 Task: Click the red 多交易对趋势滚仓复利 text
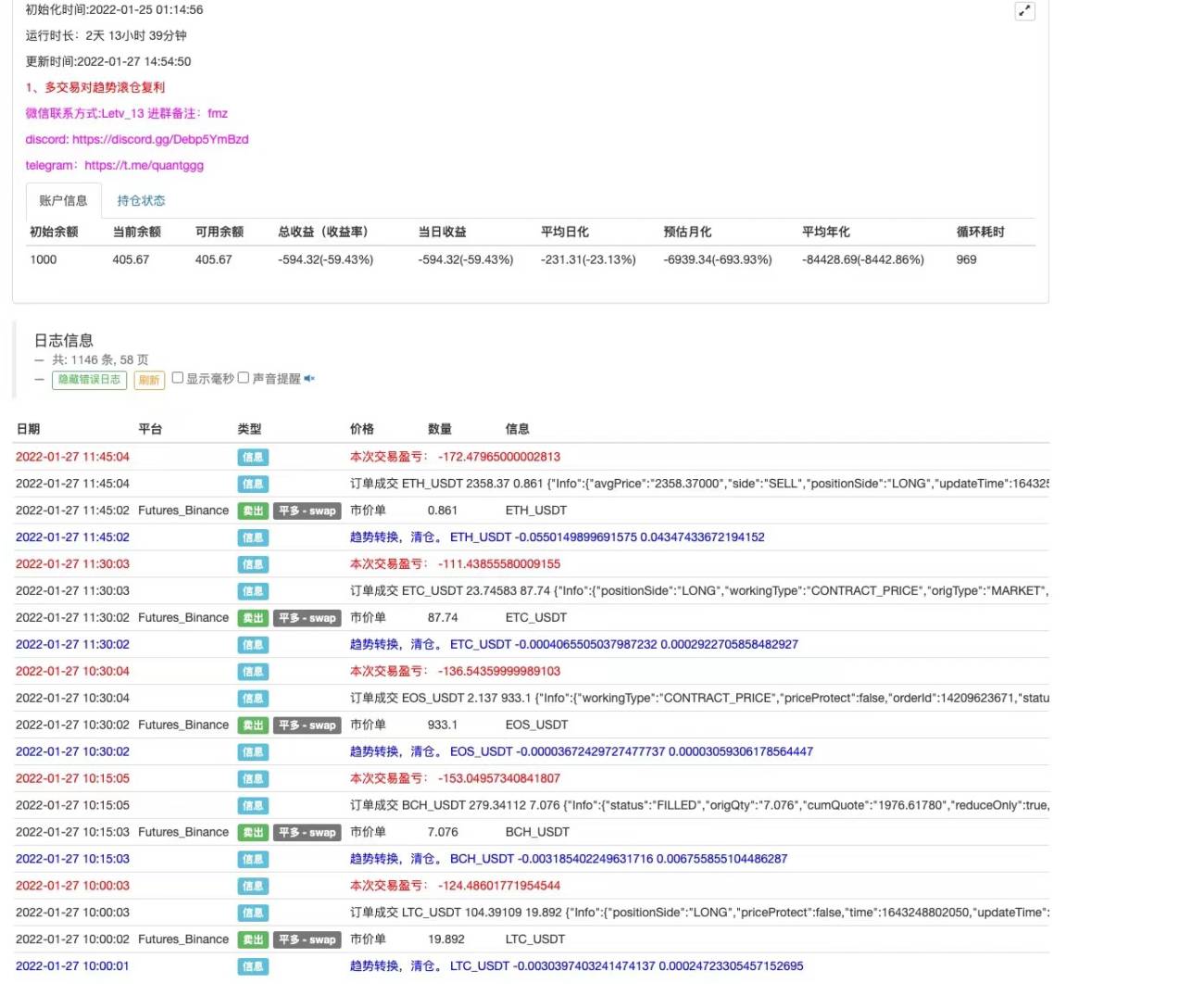point(95,87)
